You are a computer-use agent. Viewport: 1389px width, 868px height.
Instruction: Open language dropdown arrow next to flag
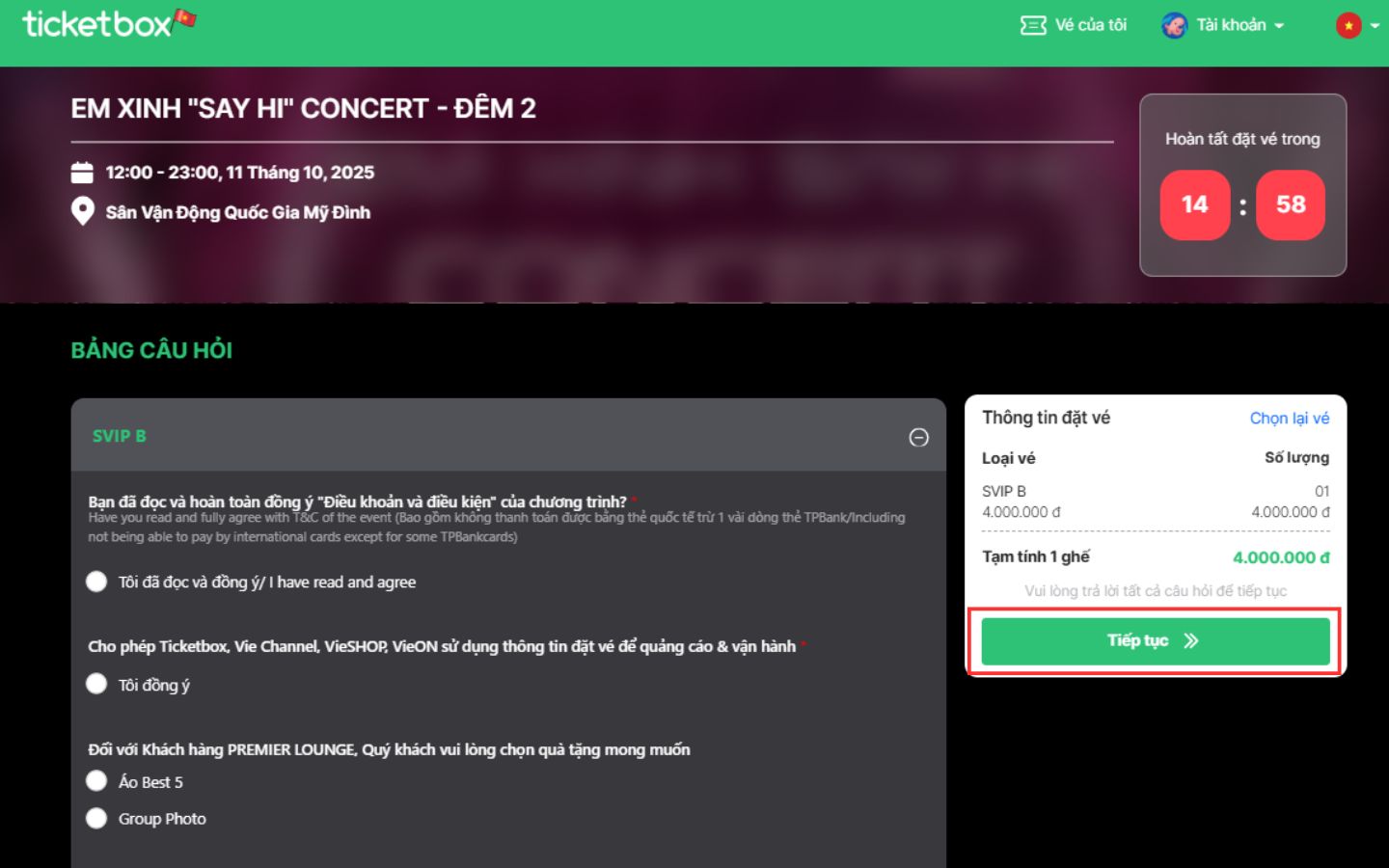point(1375,26)
